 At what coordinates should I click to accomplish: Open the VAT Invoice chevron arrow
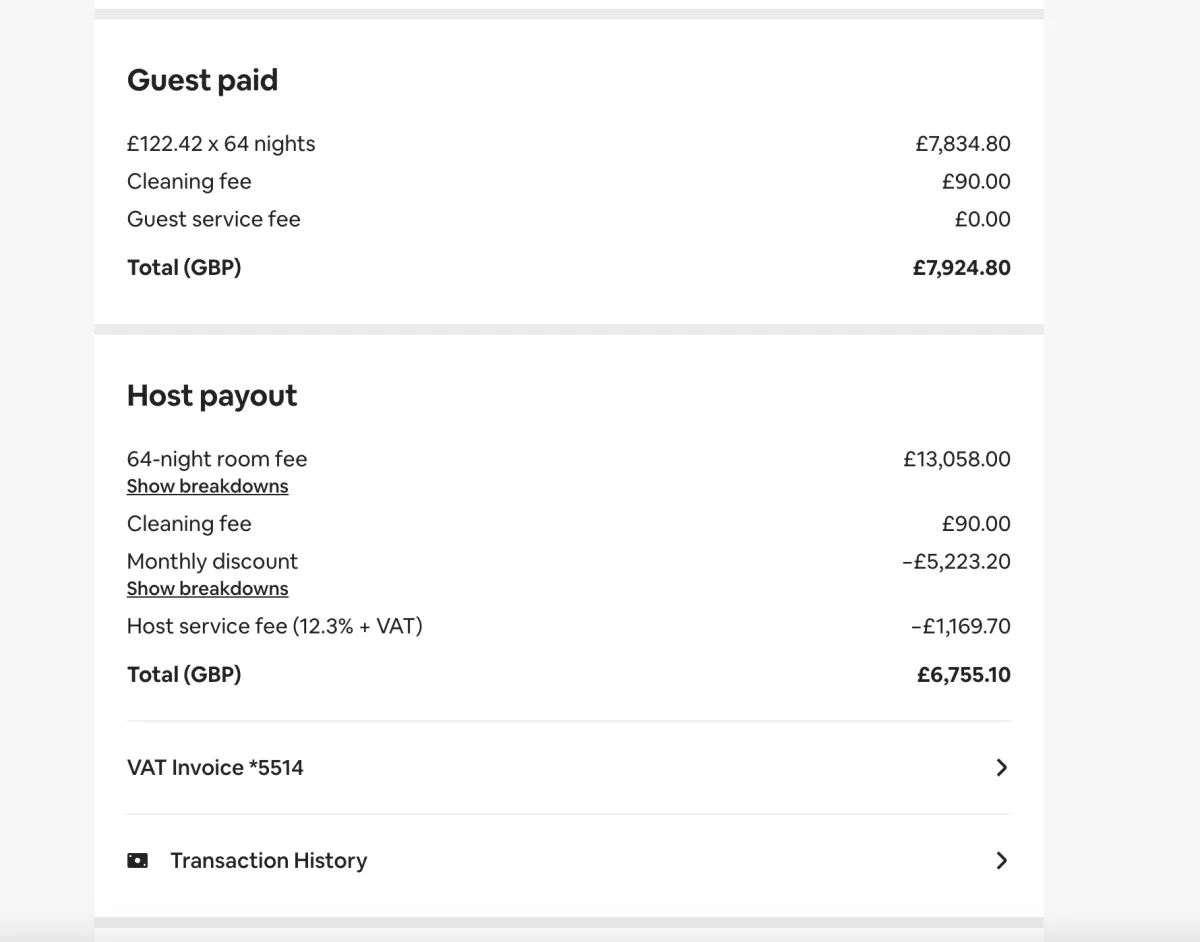(x=1002, y=768)
